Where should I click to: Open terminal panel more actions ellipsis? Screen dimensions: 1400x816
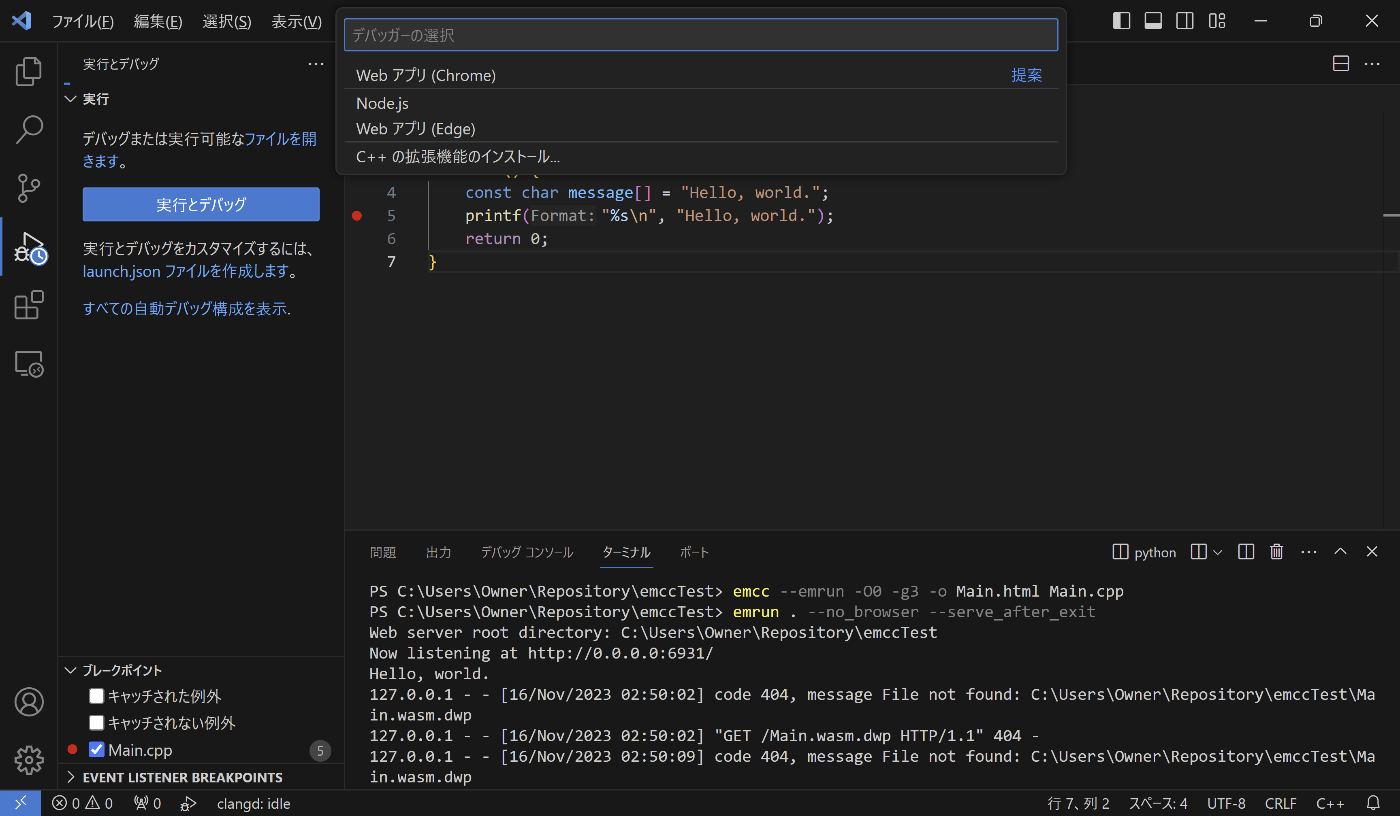coord(1309,552)
